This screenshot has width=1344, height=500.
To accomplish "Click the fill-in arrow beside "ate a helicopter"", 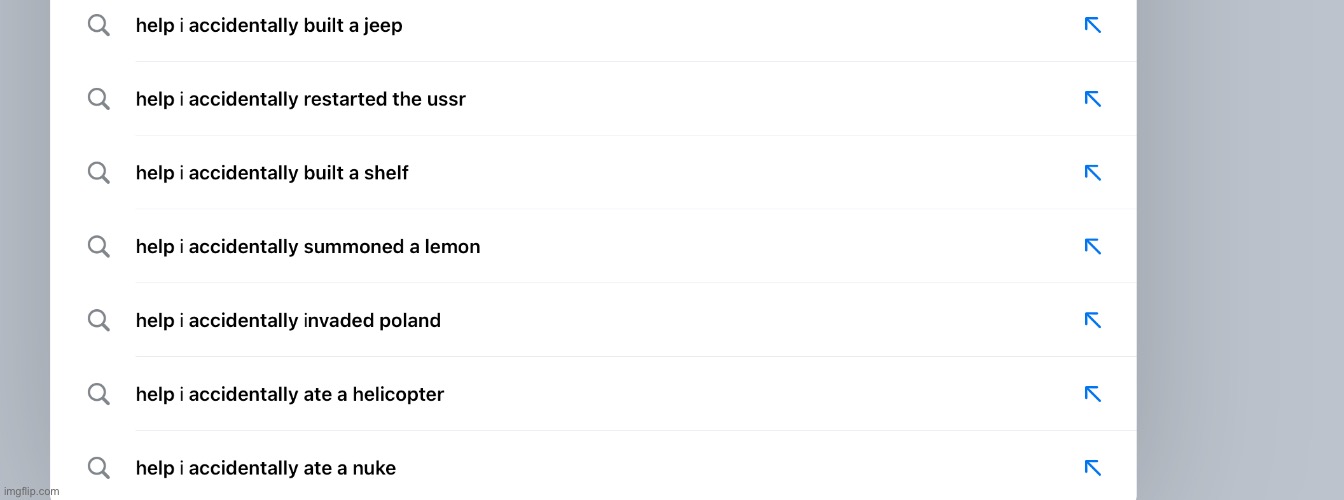I will tap(1092, 394).
